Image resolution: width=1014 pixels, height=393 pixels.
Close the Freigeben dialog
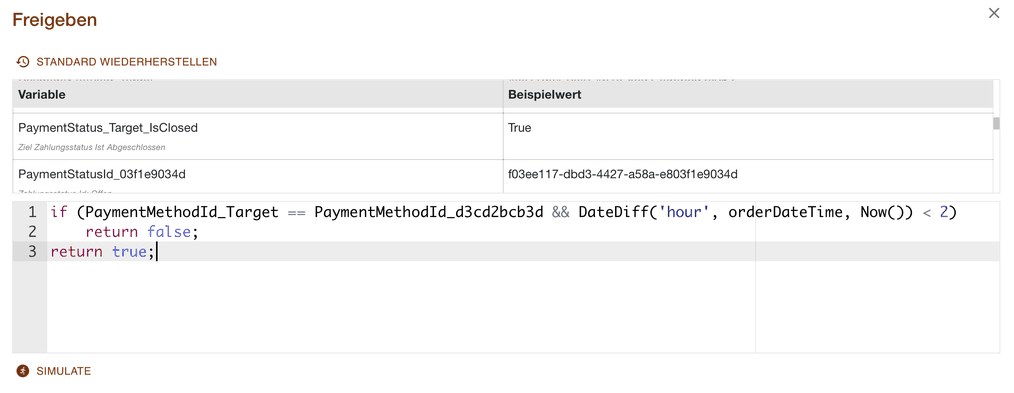click(994, 13)
